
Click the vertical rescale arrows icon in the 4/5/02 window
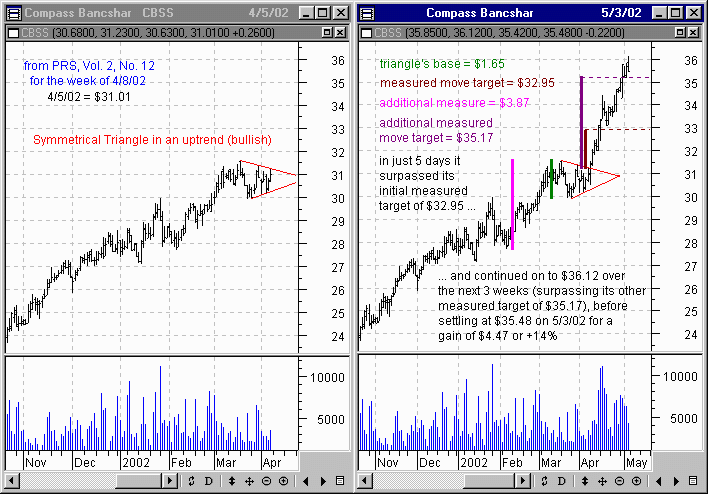tap(232, 481)
